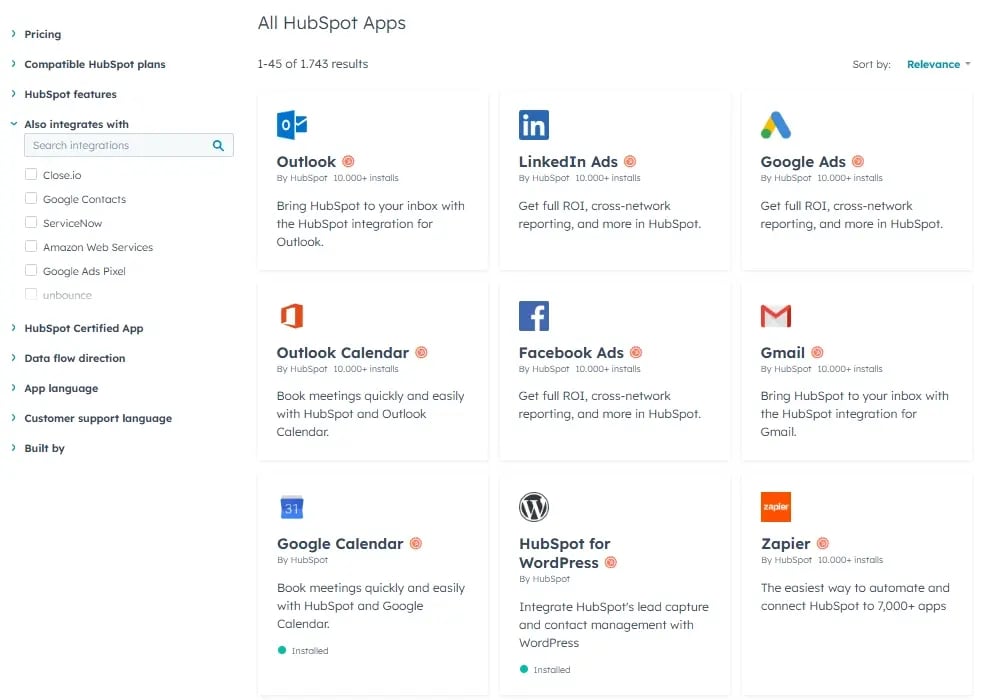Viewport: 1000px width, 700px height.
Task: Click the '1-45 of 1.743 results' text
Action: tap(312, 64)
